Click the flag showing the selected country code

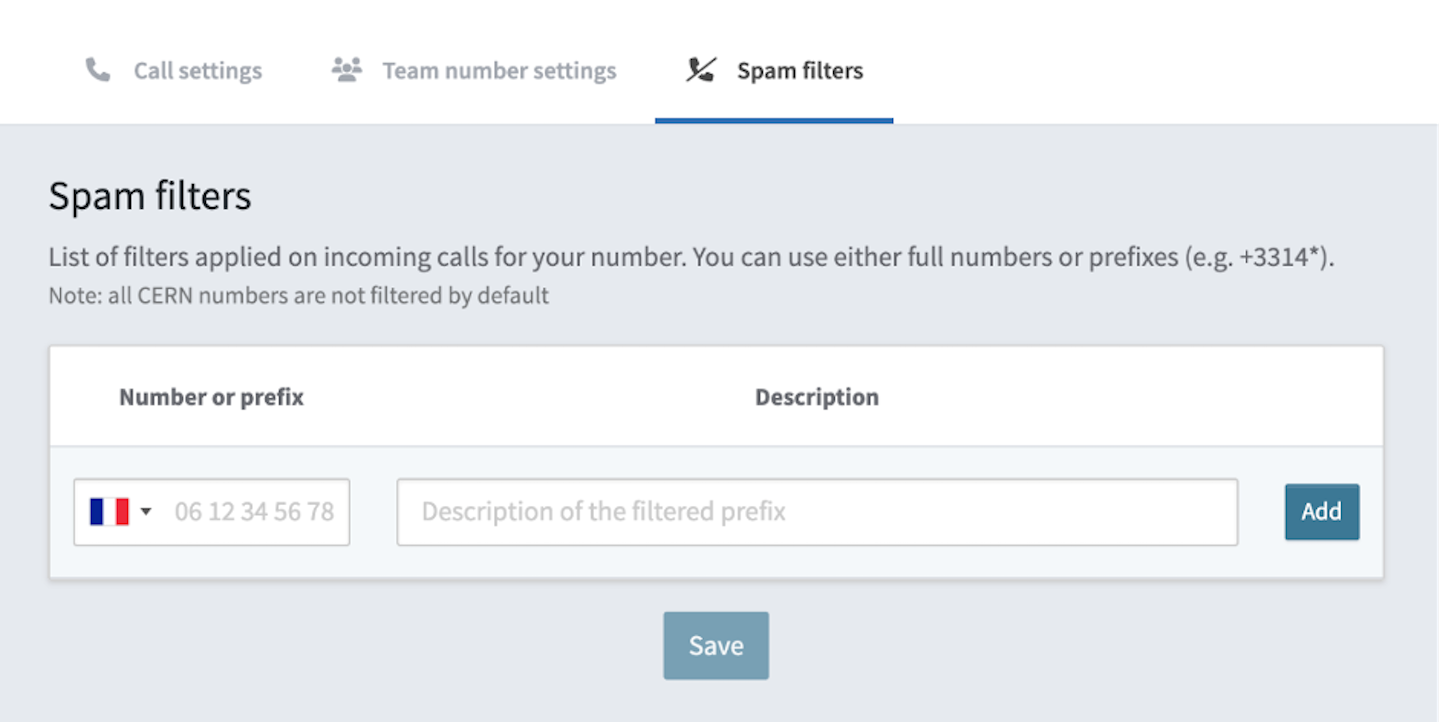[x=108, y=511]
